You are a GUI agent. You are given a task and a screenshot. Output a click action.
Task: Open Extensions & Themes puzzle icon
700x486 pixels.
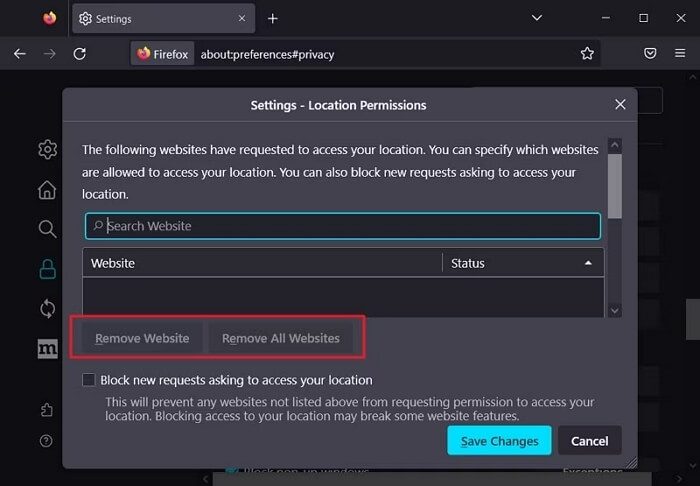click(x=46, y=410)
